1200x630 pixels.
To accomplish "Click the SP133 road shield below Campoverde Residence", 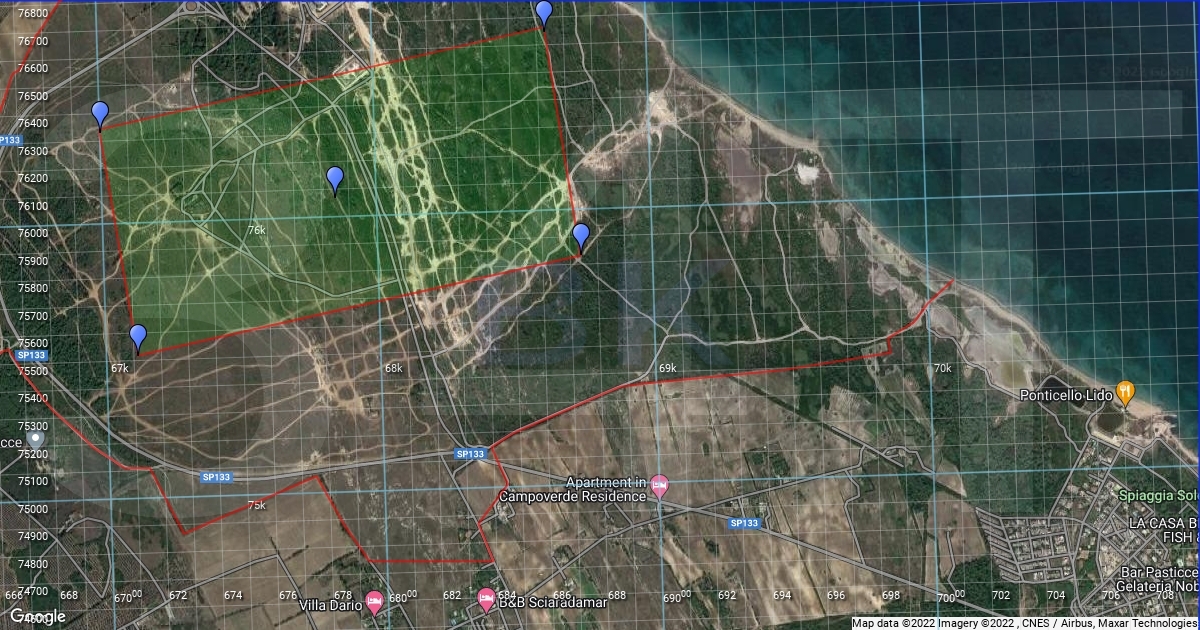I will [x=744, y=523].
